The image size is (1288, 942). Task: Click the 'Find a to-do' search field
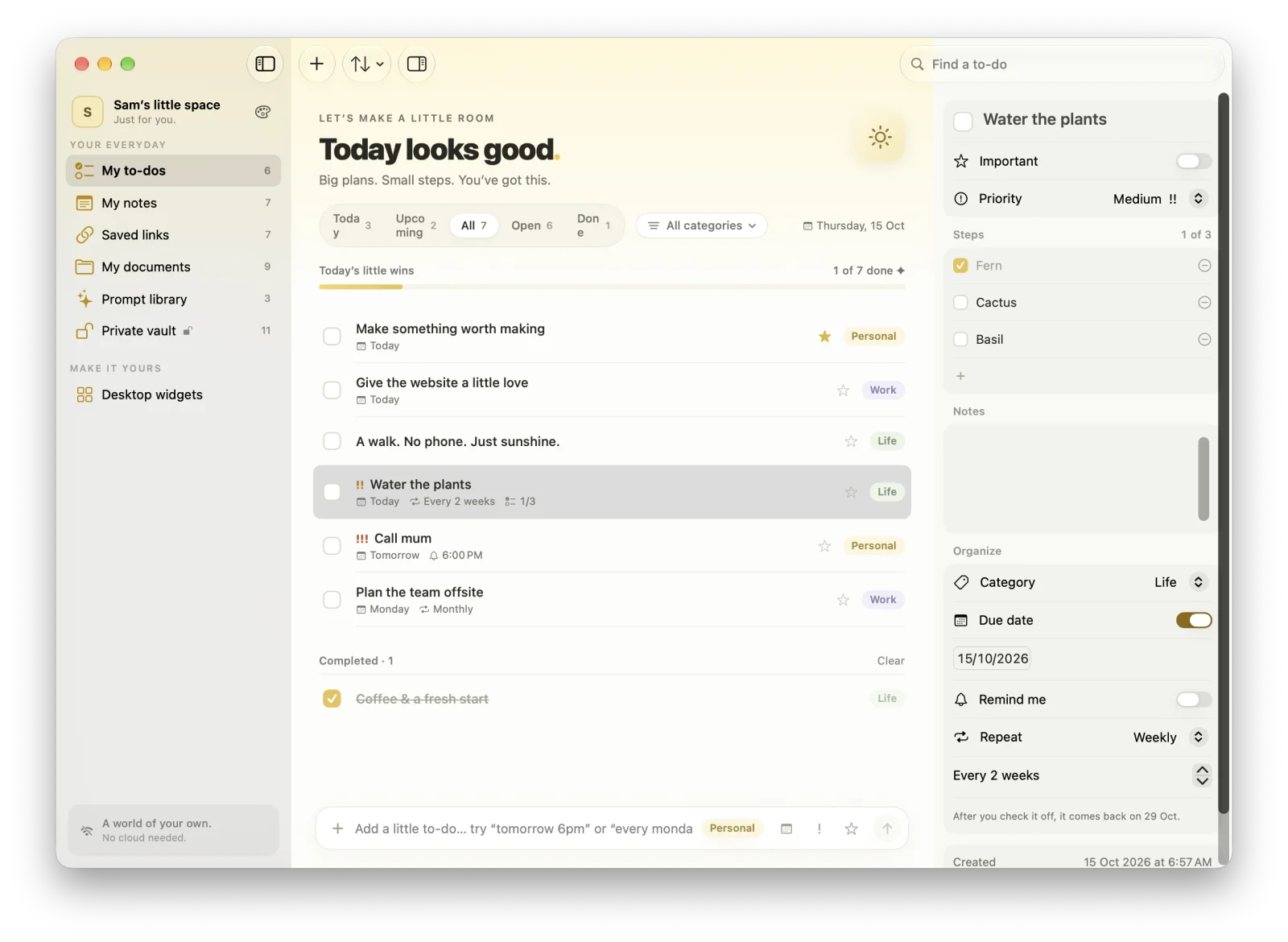[x=1062, y=64]
